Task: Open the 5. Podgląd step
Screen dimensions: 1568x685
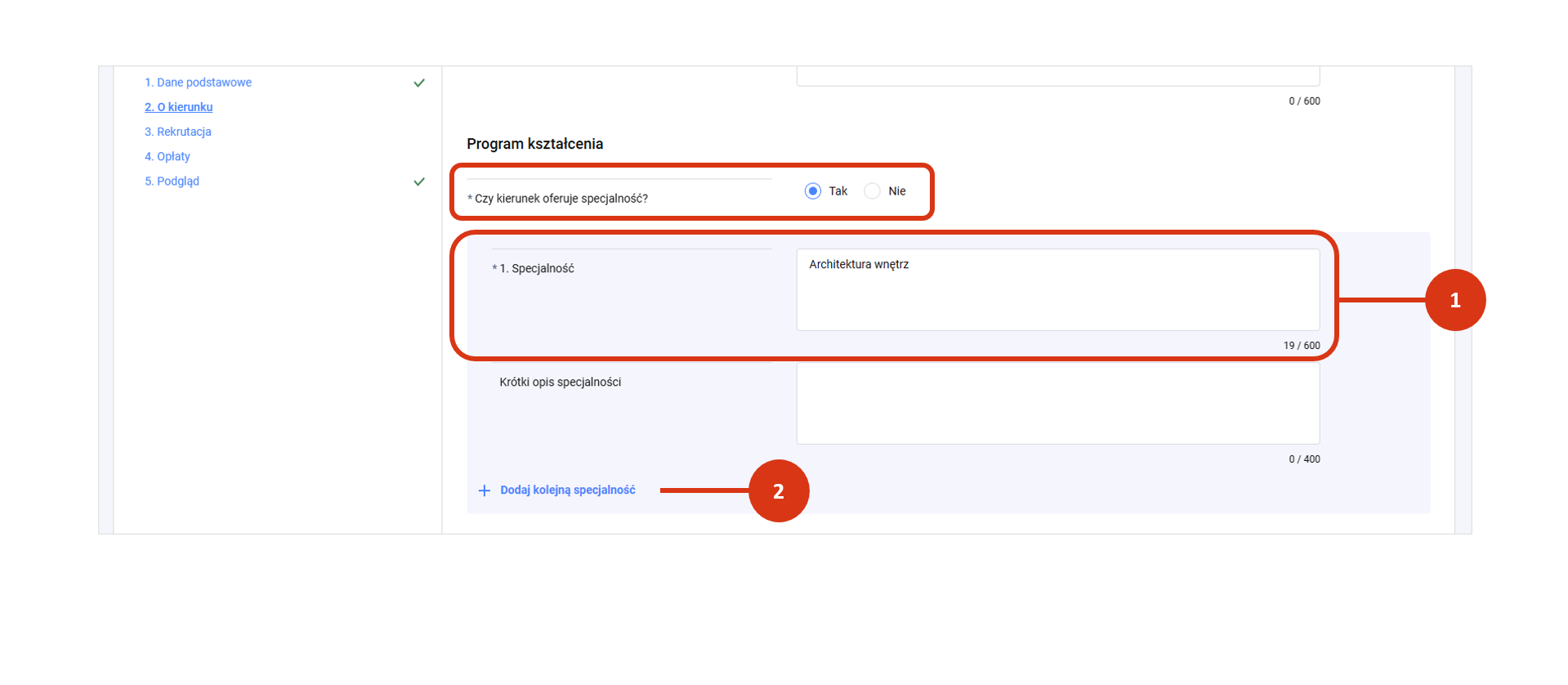Action: click(x=172, y=181)
